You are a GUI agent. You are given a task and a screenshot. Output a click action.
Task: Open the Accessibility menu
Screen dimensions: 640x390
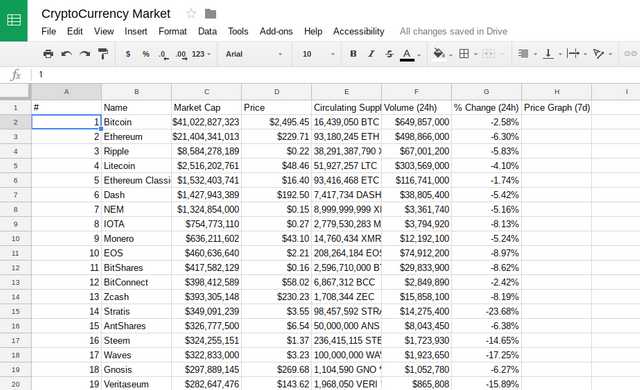click(359, 31)
